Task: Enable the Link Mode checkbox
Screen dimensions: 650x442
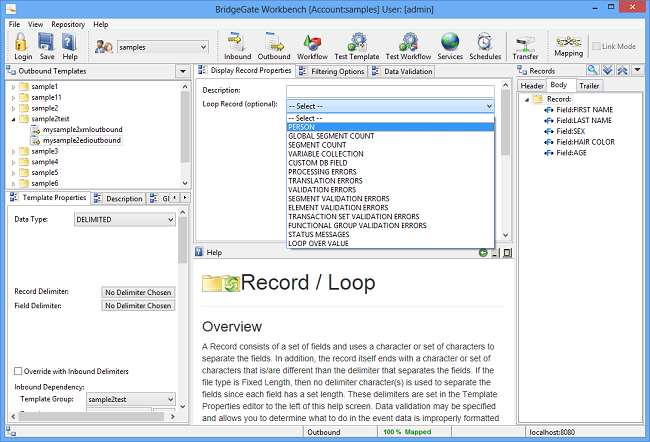Action: point(596,46)
